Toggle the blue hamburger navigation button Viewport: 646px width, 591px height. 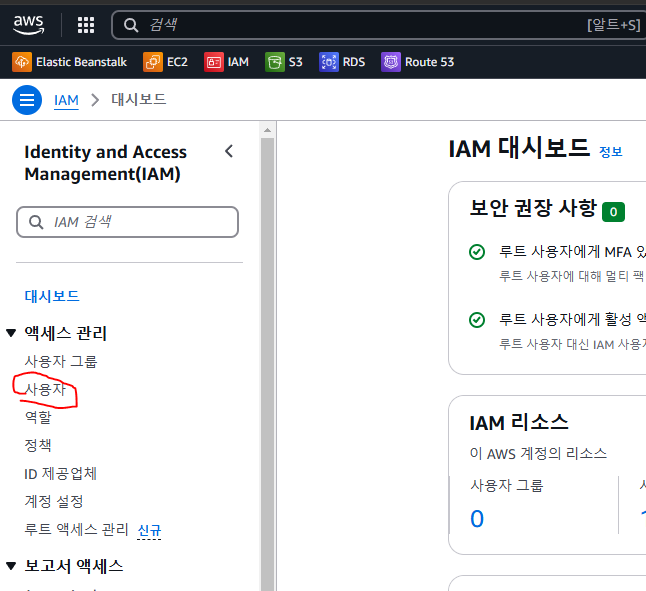pyautogui.click(x=27, y=100)
